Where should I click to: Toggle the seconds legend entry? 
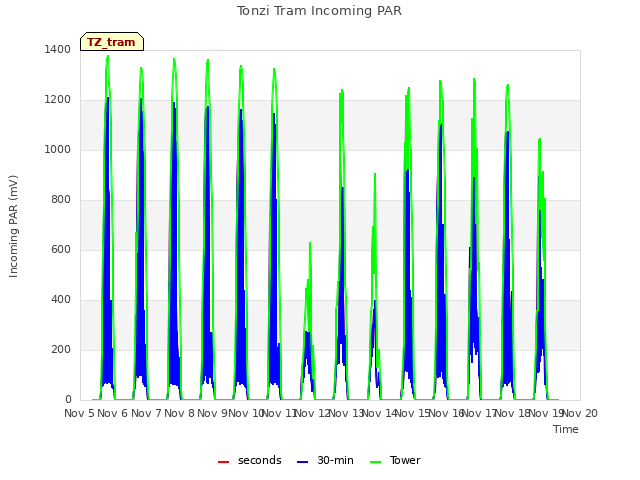pos(250,460)
